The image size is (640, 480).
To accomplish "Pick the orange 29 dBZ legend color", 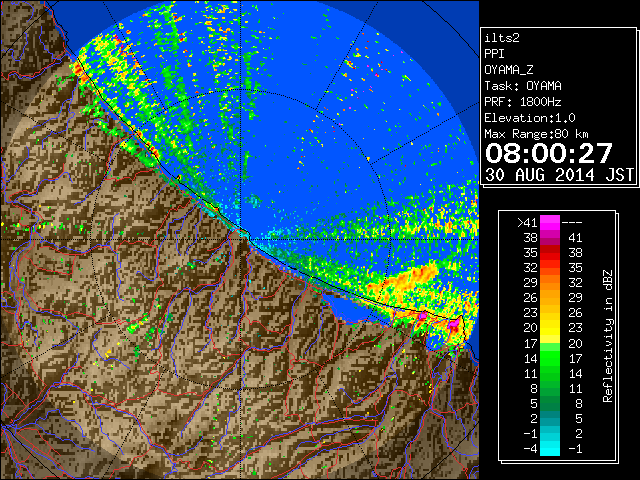I will 550,282.
